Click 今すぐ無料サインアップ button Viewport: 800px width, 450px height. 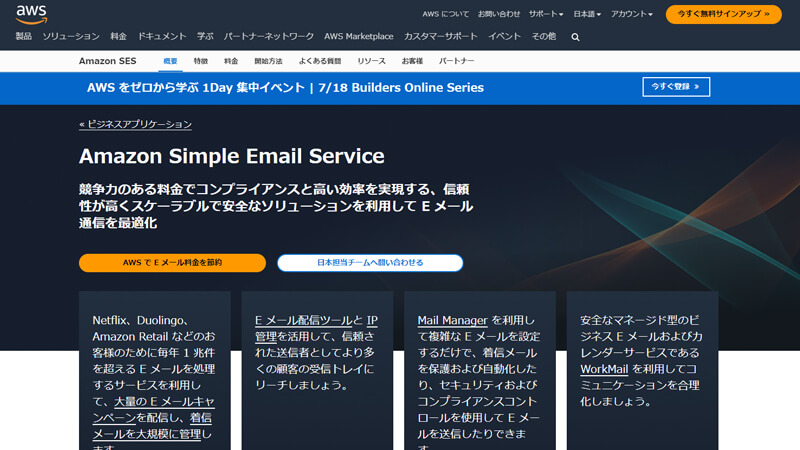[x=723, y=14]
